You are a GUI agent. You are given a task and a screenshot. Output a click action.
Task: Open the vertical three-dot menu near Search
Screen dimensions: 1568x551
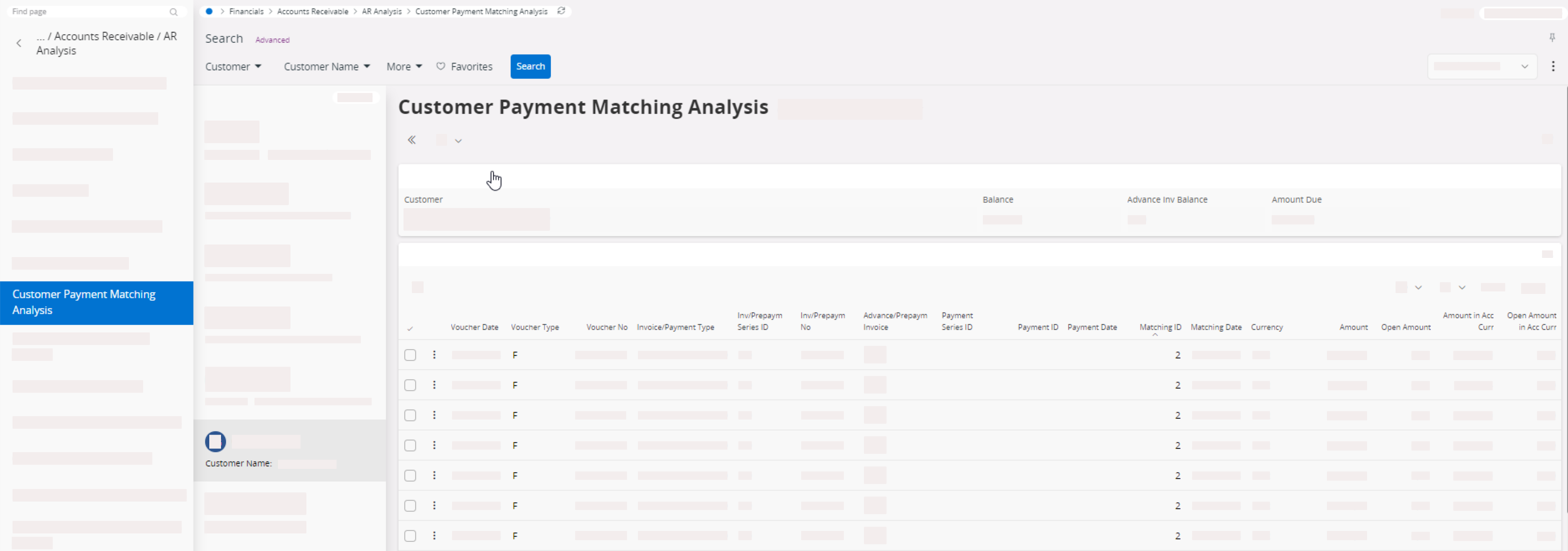[x=1553, y=67]
